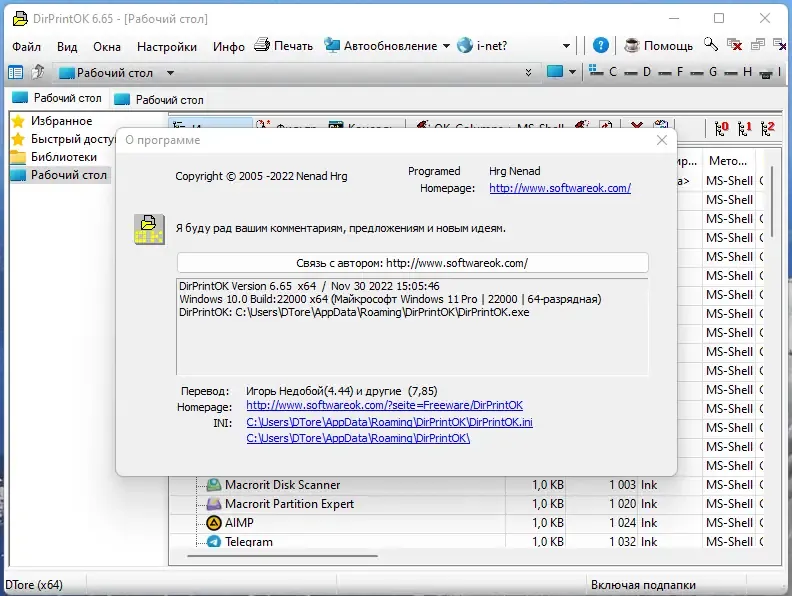The image size is (792, 596).
Task: Open the Roaming\DirPrintOK\ folder link
Action: [358, 438]
